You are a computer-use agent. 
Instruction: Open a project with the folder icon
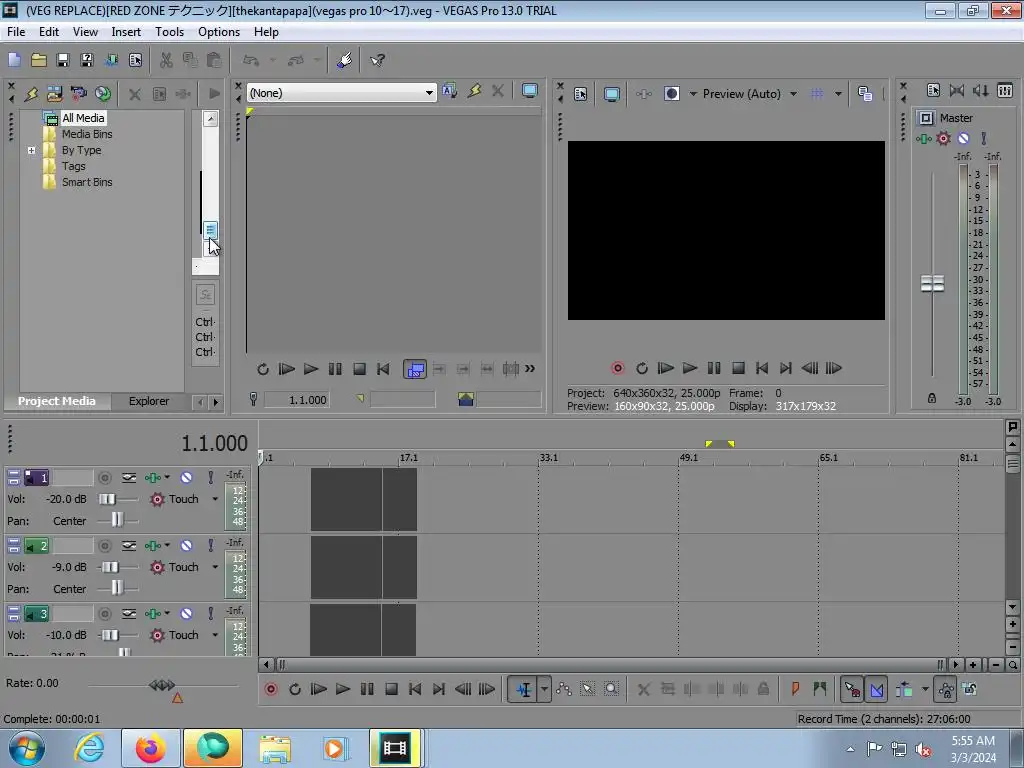click(39, 60)
